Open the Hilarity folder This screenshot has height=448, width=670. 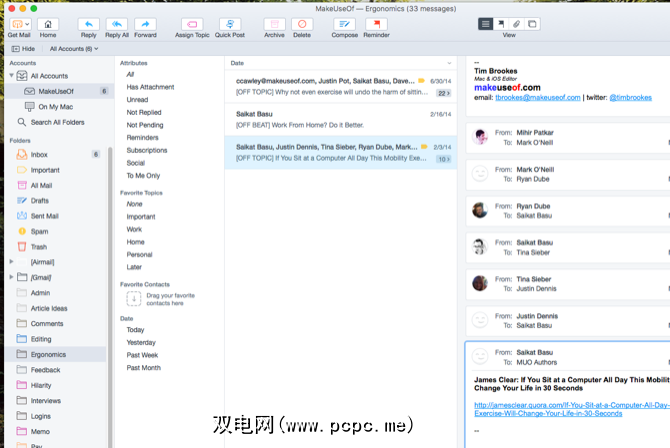pyautogui.click(x=56, y=385)
